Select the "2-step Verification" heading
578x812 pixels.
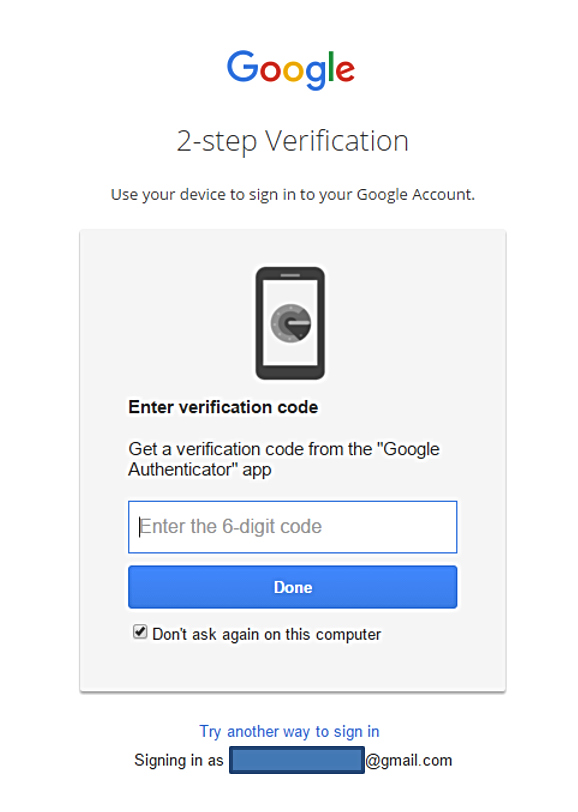[x=293, y=141]
